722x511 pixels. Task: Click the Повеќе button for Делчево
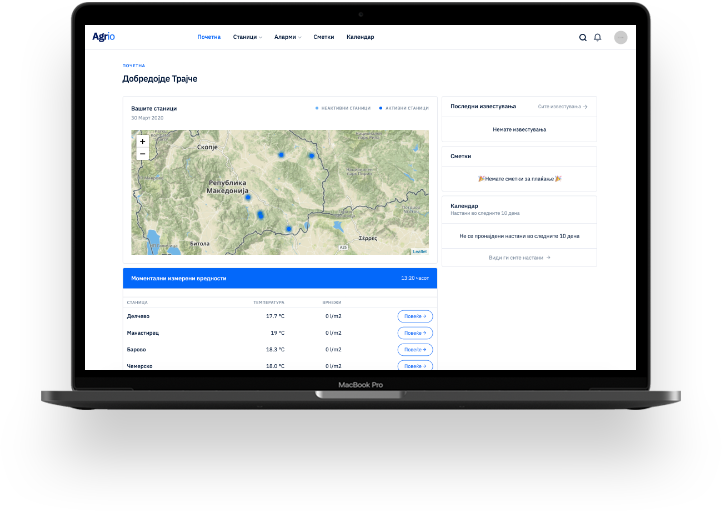415,316
